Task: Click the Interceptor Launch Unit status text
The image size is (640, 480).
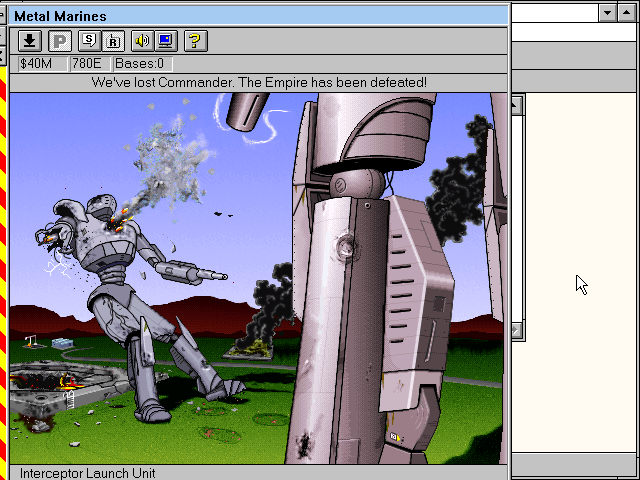Action: coord(87,473)
